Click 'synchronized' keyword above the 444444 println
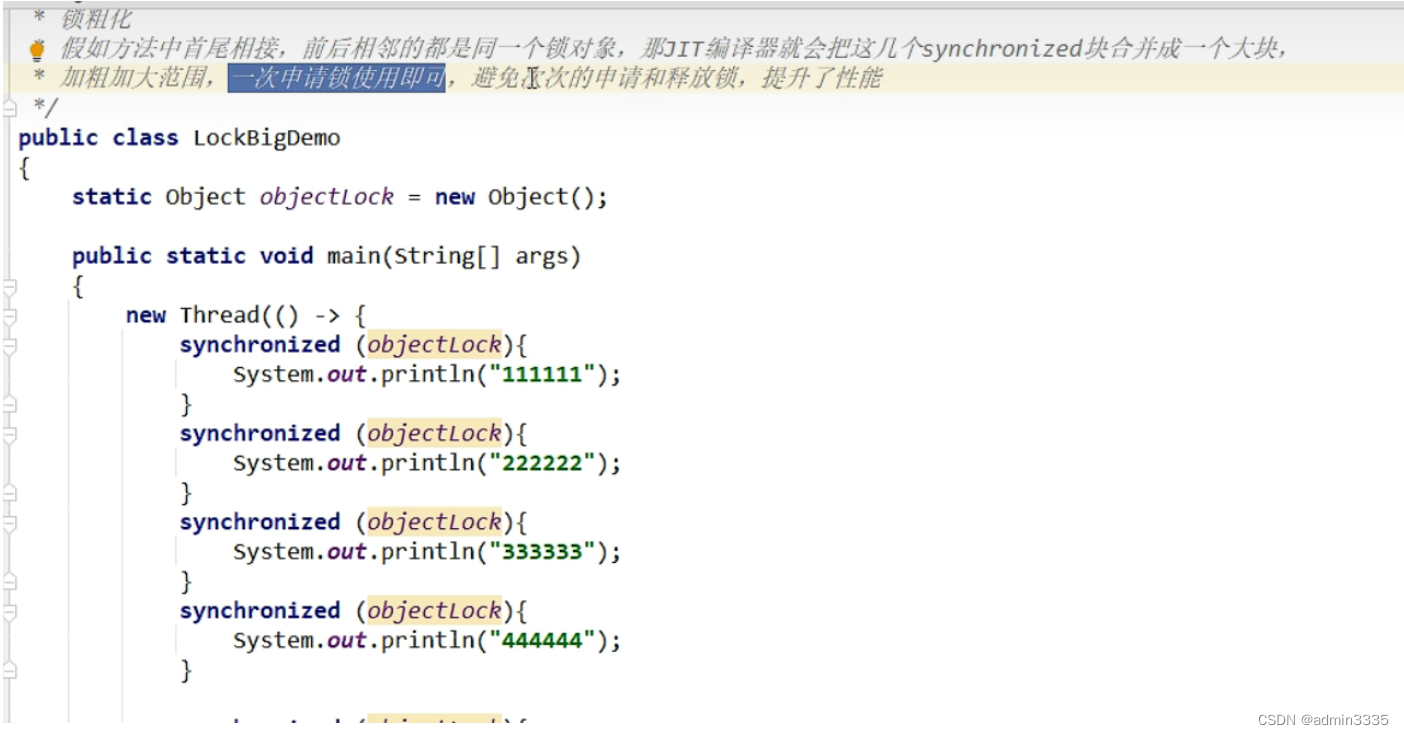Image resolution: width=1404 pixels, height=735 pixels. pos(260,611)
